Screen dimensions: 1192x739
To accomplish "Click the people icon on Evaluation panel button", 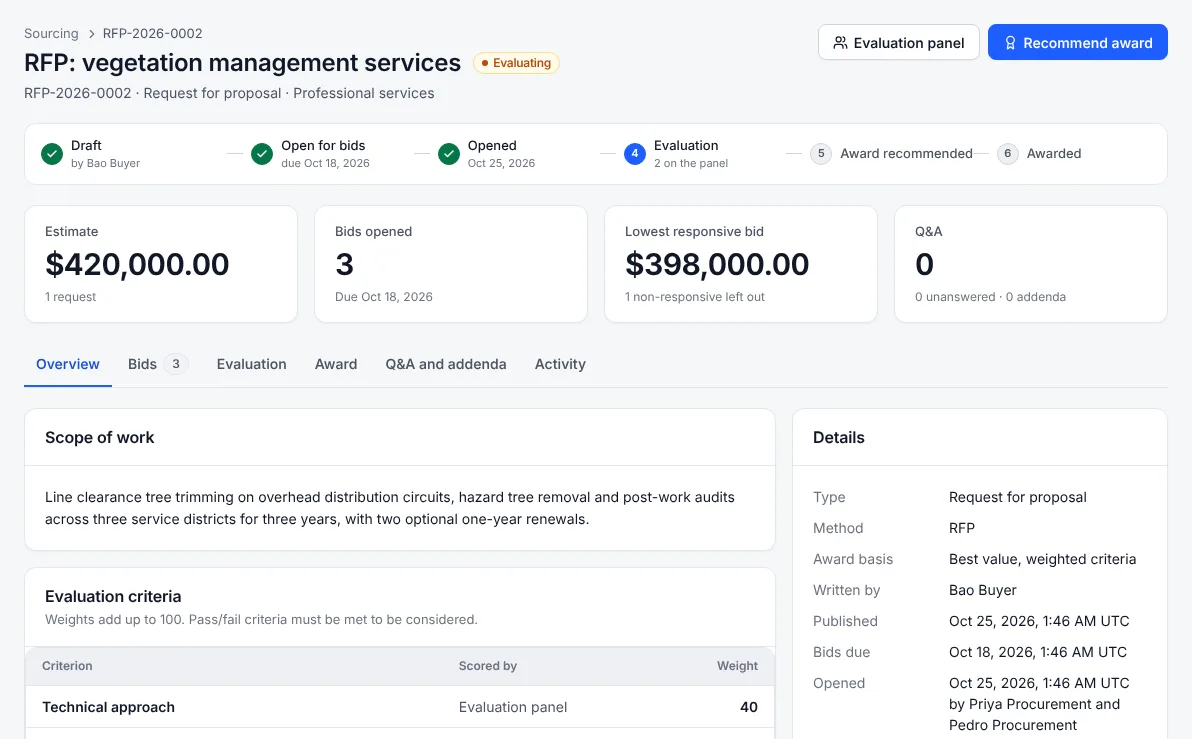I will click(840, 43).
